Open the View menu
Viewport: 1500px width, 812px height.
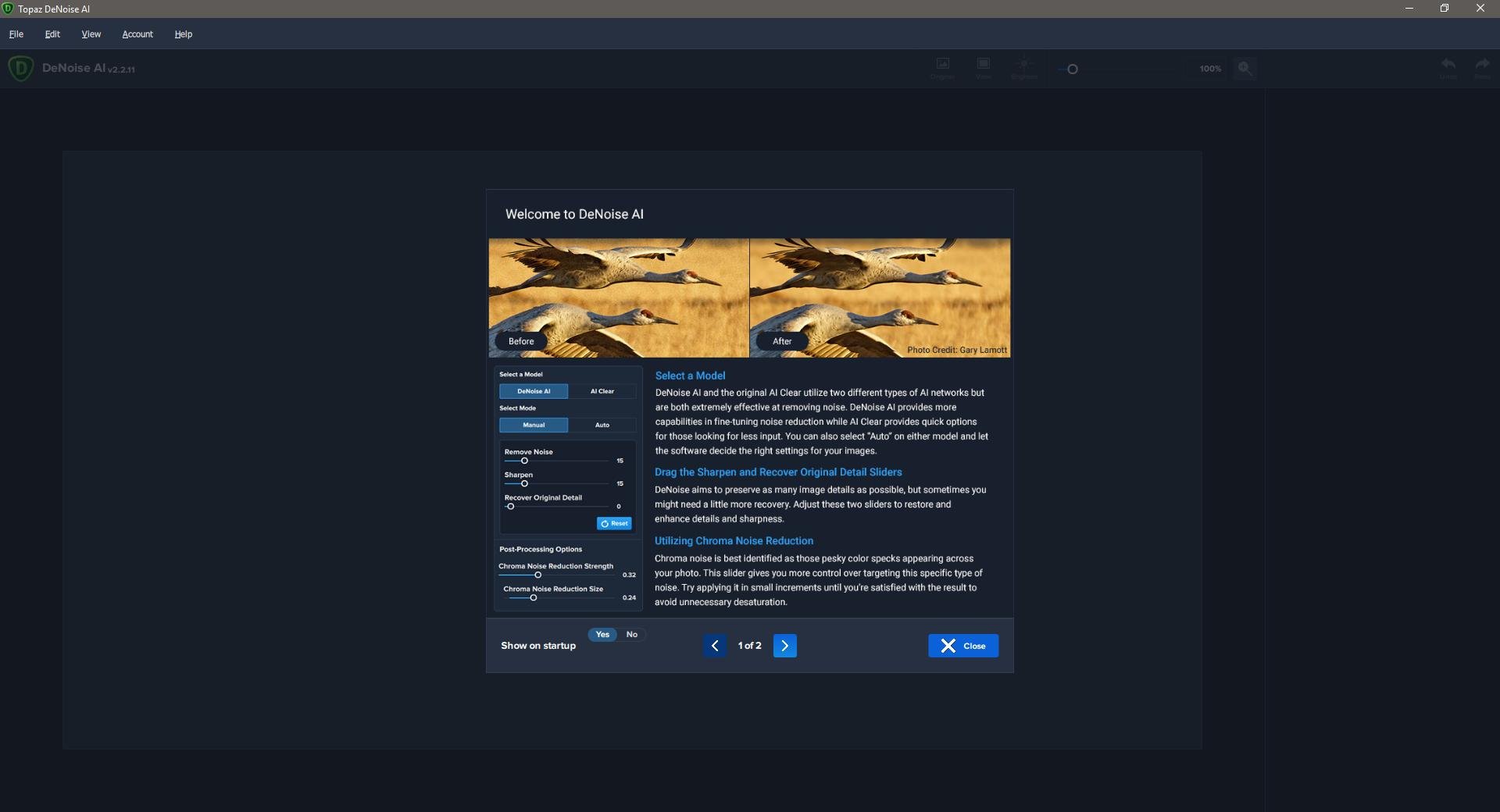coord(91,34)
